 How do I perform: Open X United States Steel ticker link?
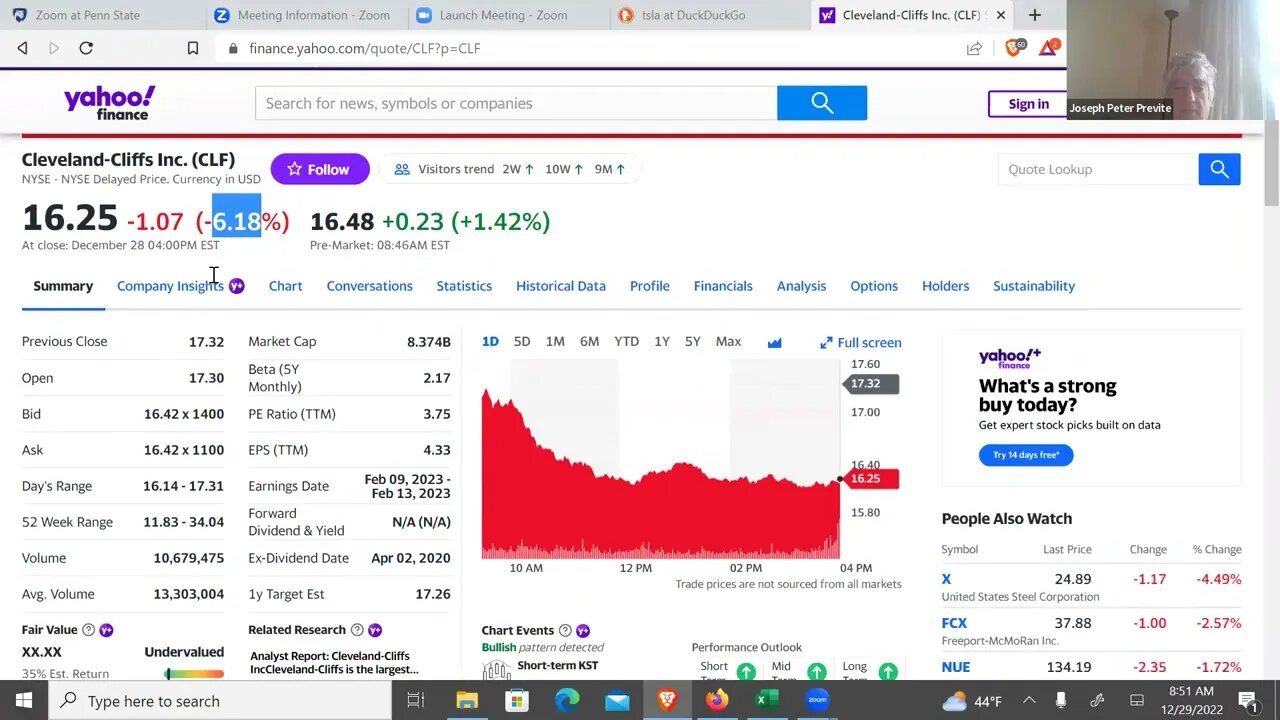click(x=946, y=579)
